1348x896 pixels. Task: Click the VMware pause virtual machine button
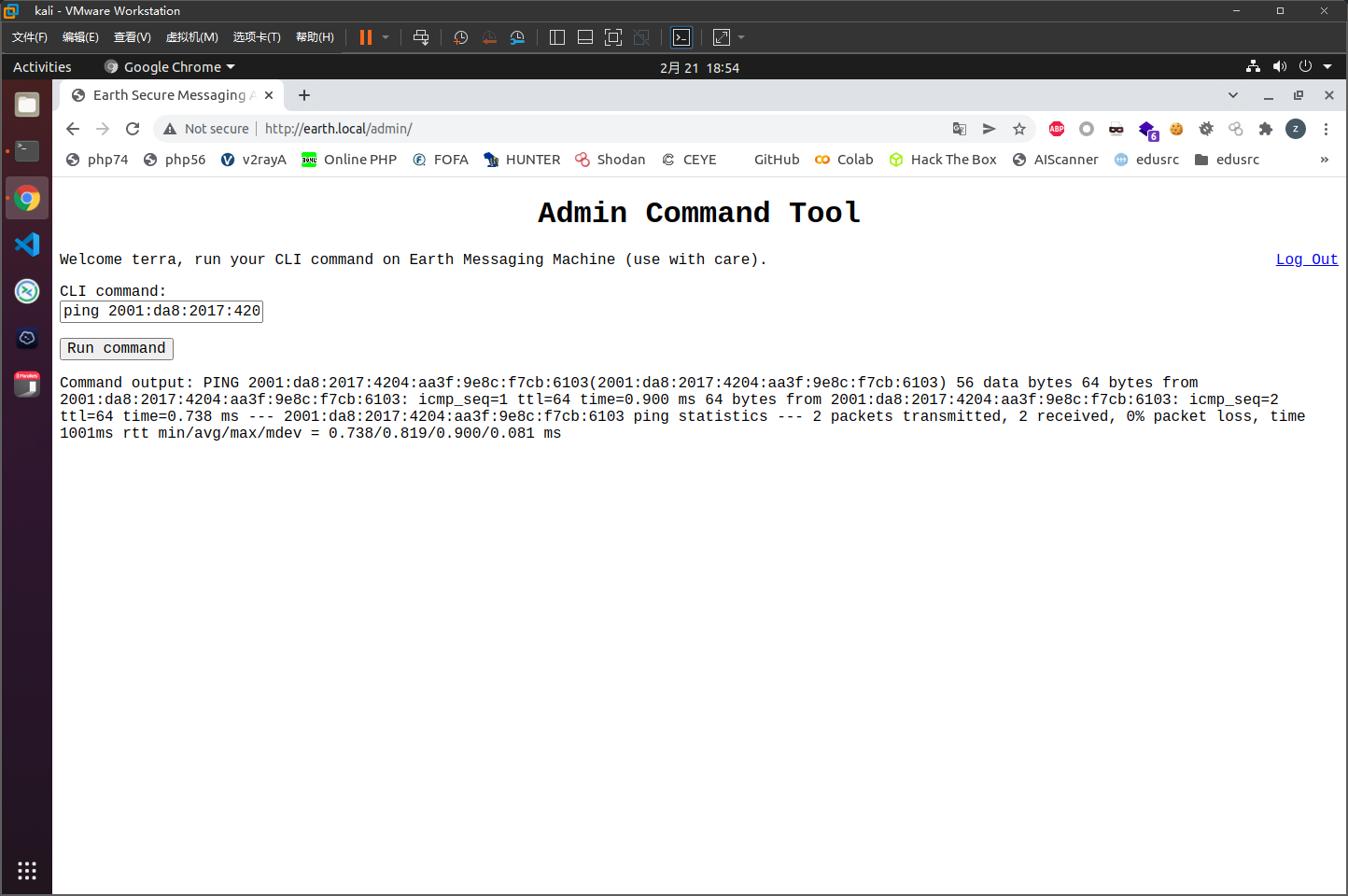(366, 37)
